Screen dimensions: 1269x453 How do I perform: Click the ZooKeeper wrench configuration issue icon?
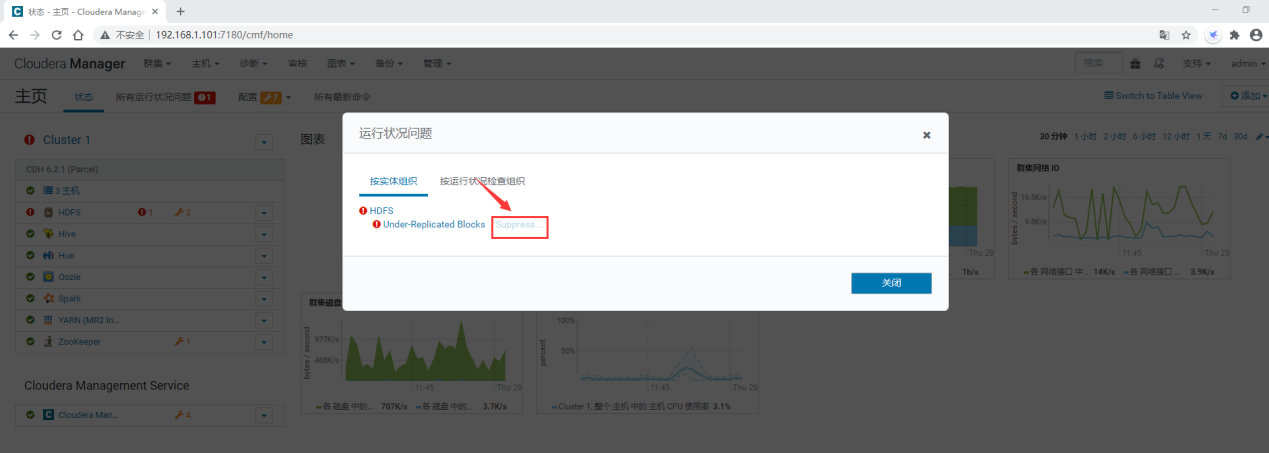point(182,342)
